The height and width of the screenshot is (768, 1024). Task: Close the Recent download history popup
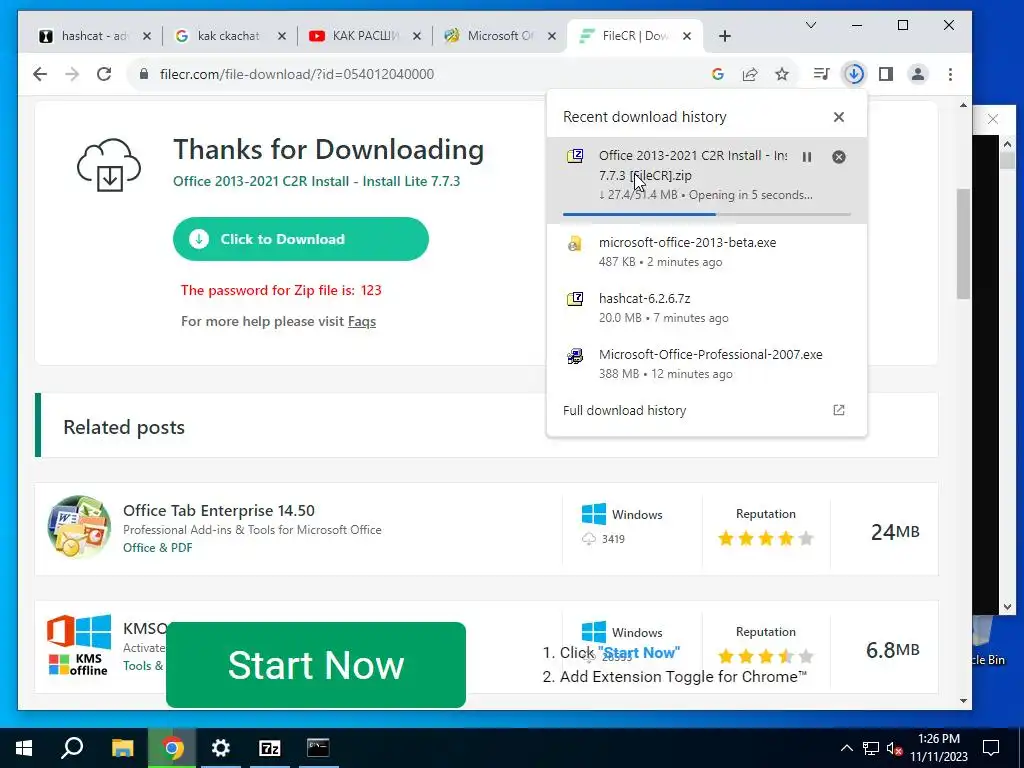tap(839, 117)
